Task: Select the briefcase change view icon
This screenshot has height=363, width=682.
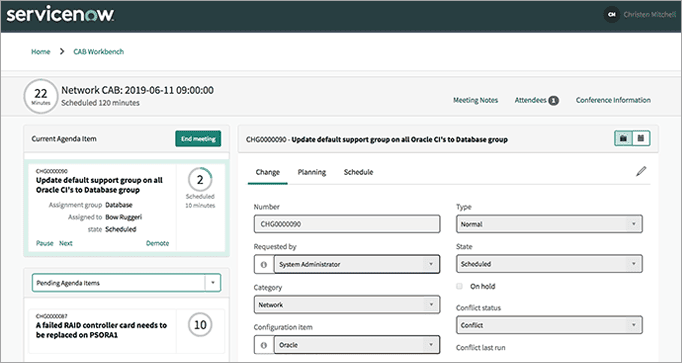Action: 623,138
